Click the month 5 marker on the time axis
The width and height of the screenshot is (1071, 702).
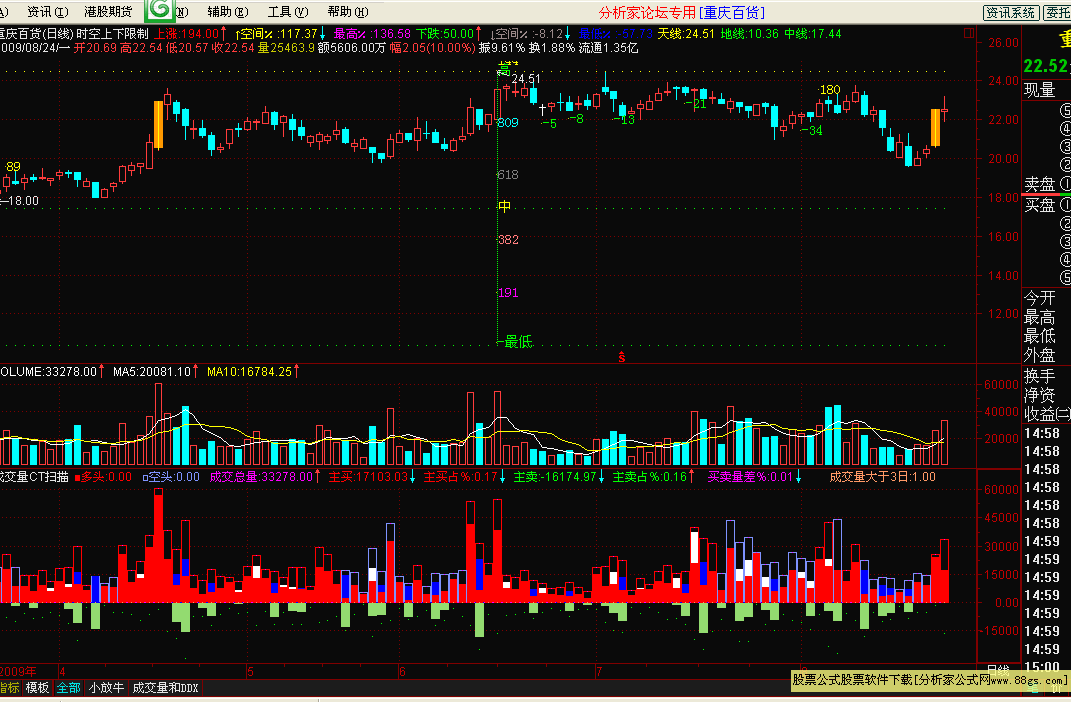point(250,672)
